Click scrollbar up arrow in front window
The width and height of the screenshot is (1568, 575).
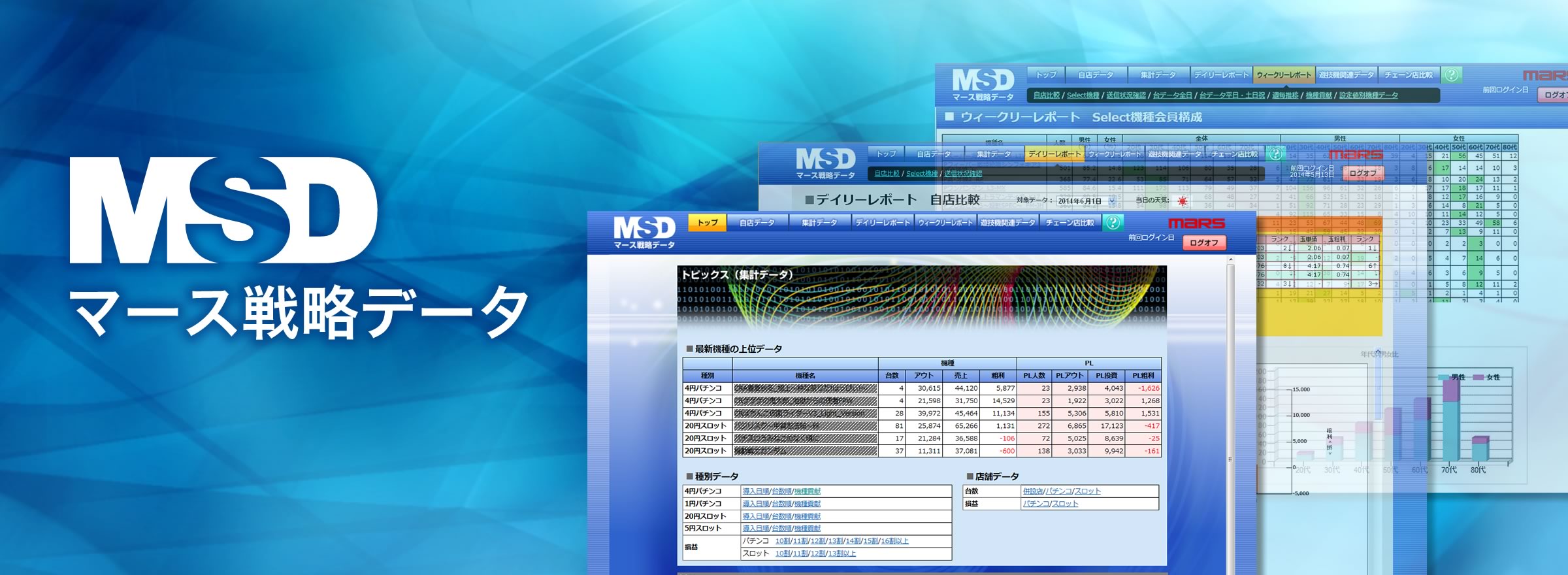pyautogui.click(x=1231, y=259)
